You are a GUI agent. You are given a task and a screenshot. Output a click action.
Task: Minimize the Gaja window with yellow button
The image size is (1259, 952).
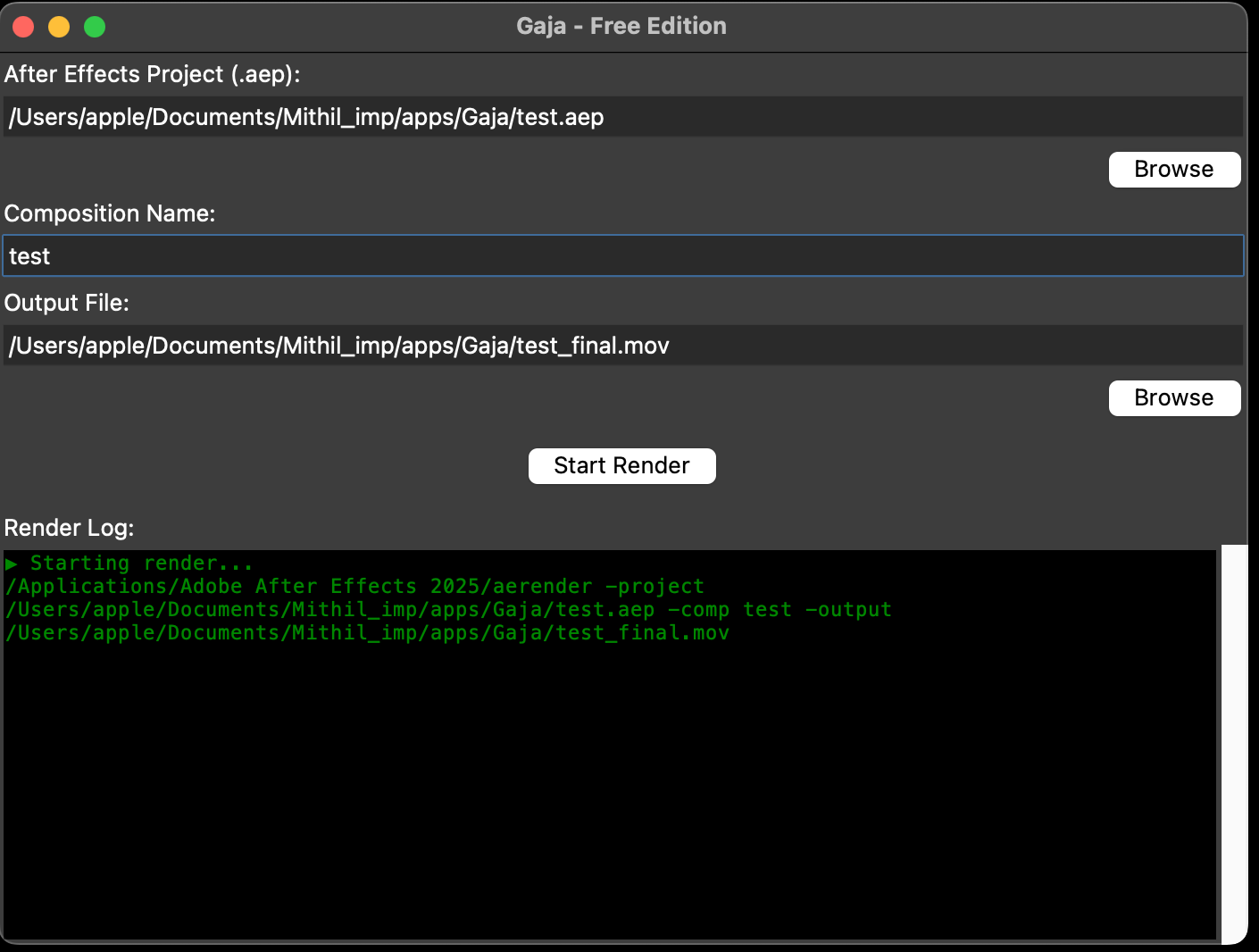(x=59, y=27)
